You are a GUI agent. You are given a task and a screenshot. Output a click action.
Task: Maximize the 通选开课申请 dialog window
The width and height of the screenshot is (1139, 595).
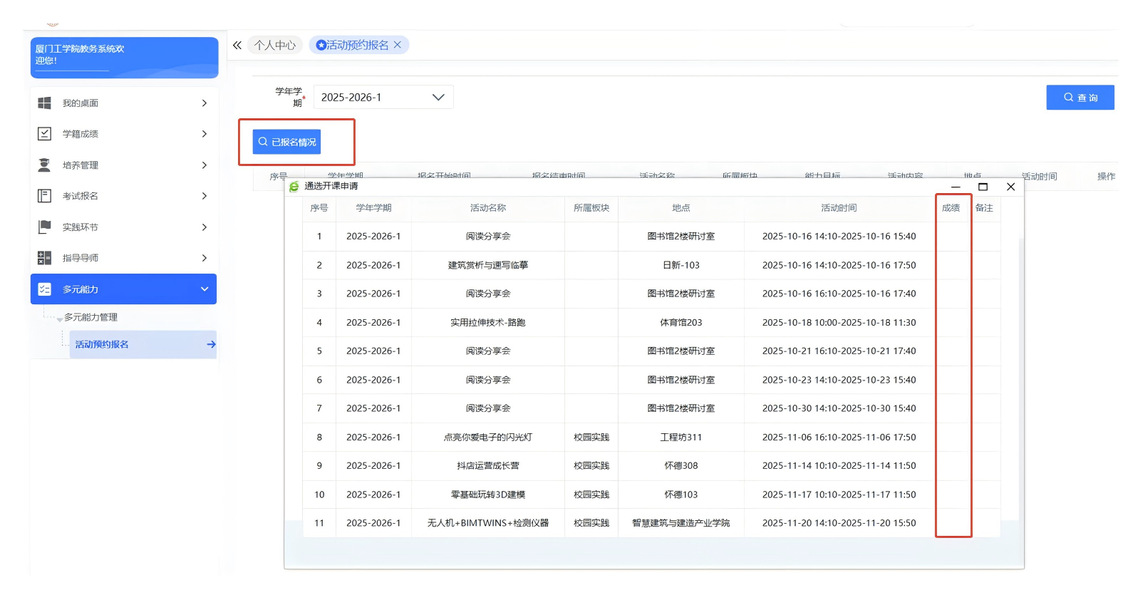point(983,187)
